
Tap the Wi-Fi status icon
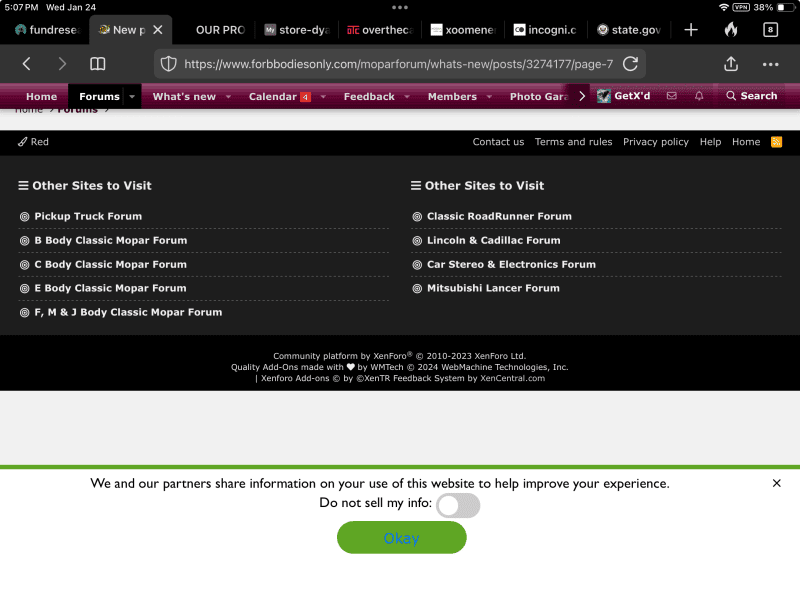click(723, 7)
